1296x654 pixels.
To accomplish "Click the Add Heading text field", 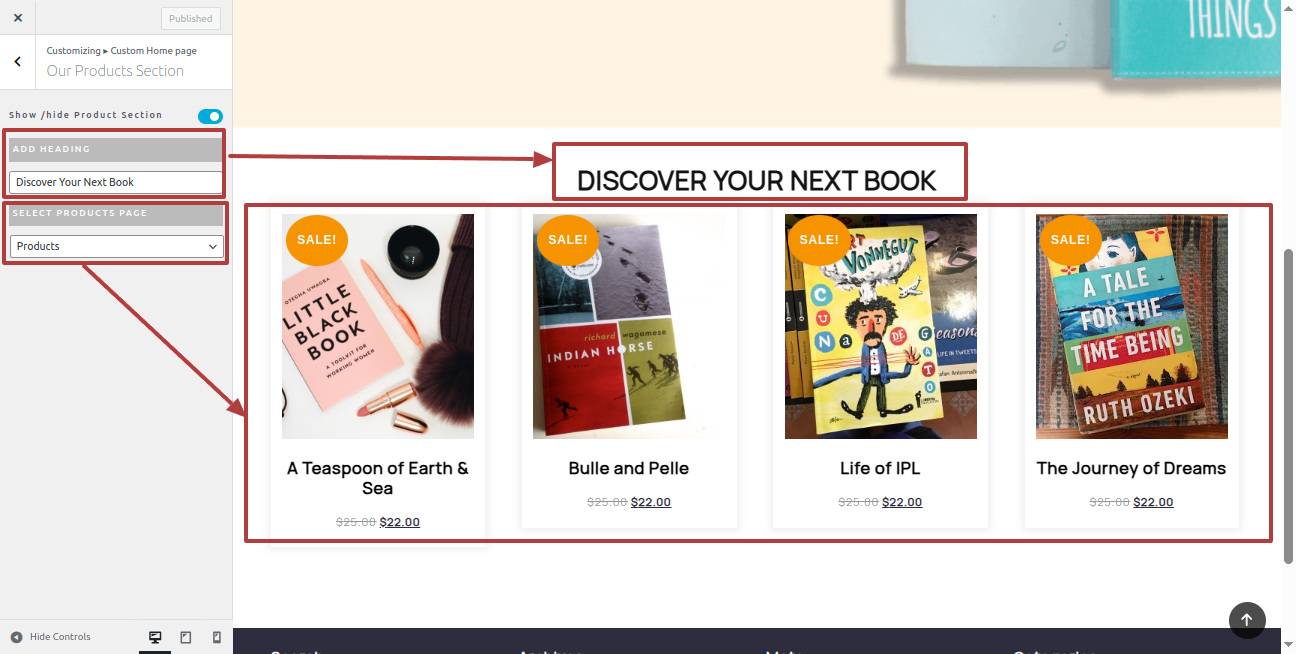I will (116, 182).
